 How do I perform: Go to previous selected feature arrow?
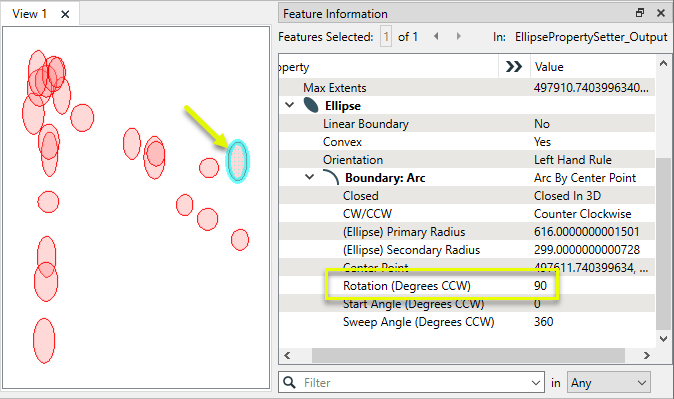(x=436, y=36)
